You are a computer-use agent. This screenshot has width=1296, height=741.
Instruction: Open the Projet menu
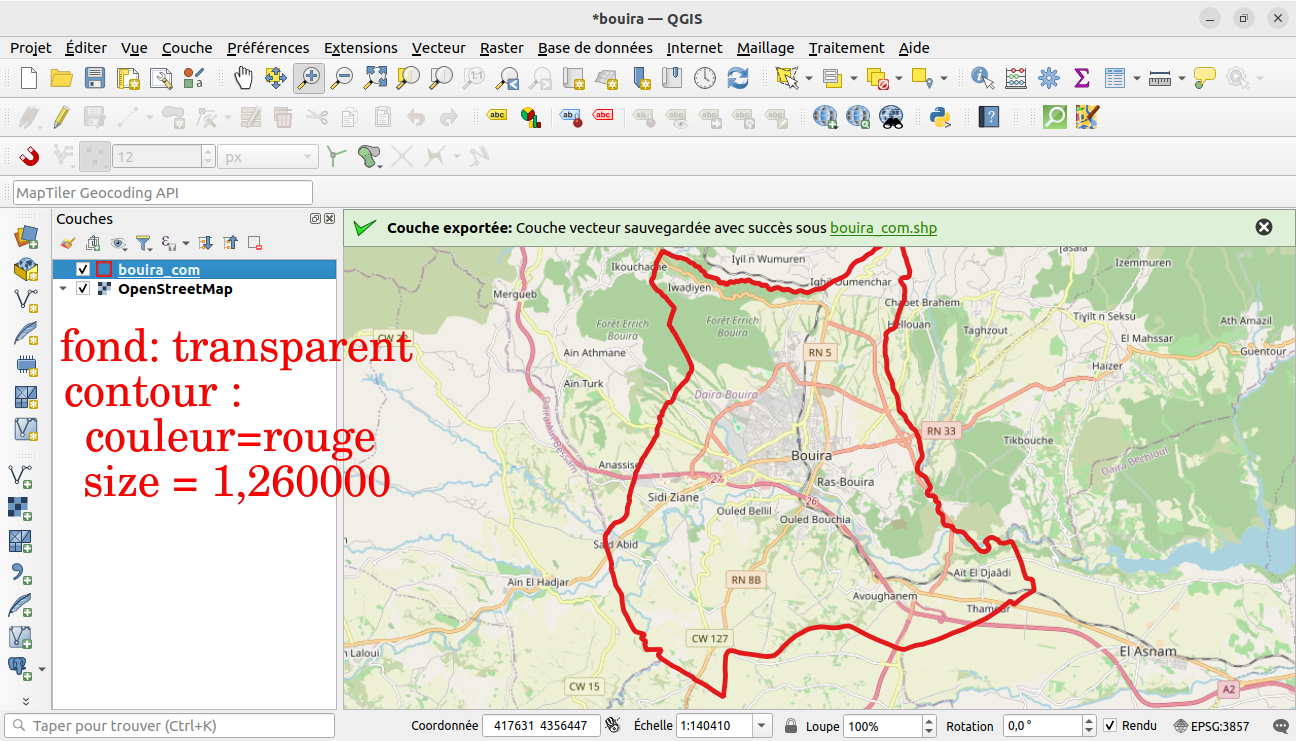pos(31,48)
